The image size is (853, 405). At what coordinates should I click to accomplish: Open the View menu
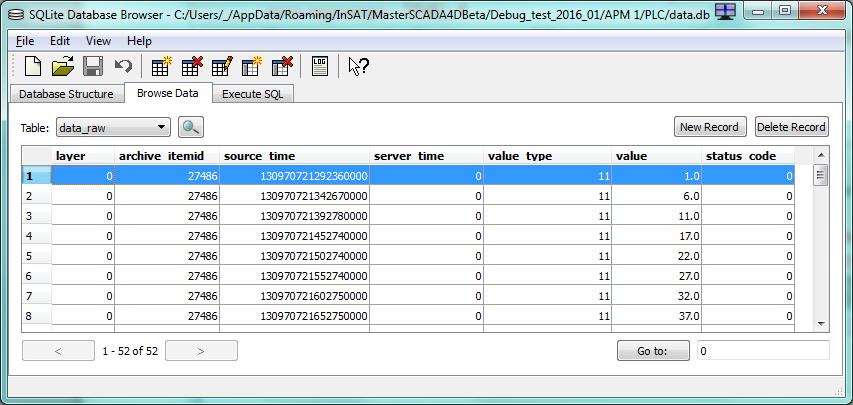[x=98, y=41]
